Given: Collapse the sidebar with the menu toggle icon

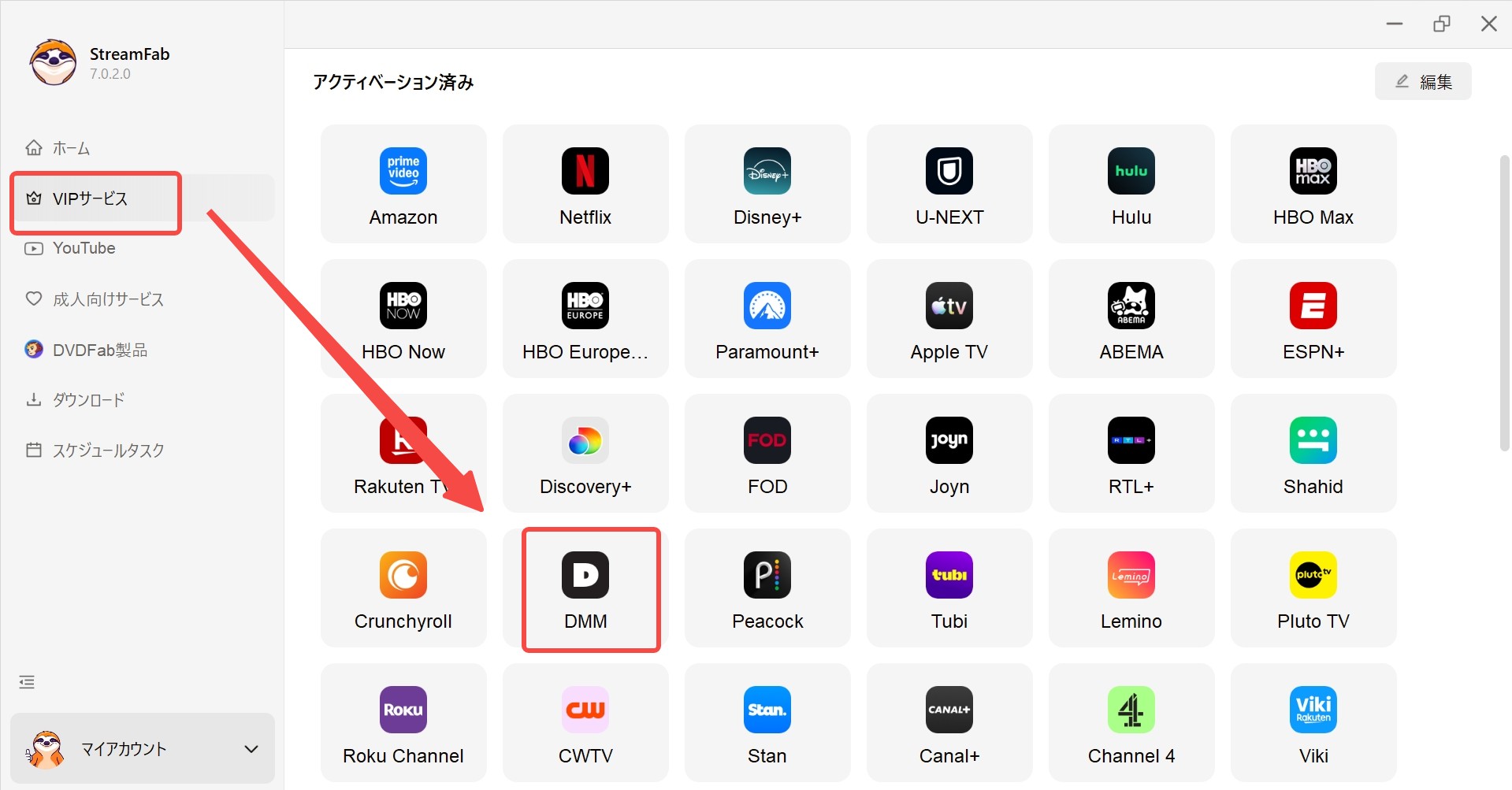Looking at the screenshot, I should tap(27, 682).
